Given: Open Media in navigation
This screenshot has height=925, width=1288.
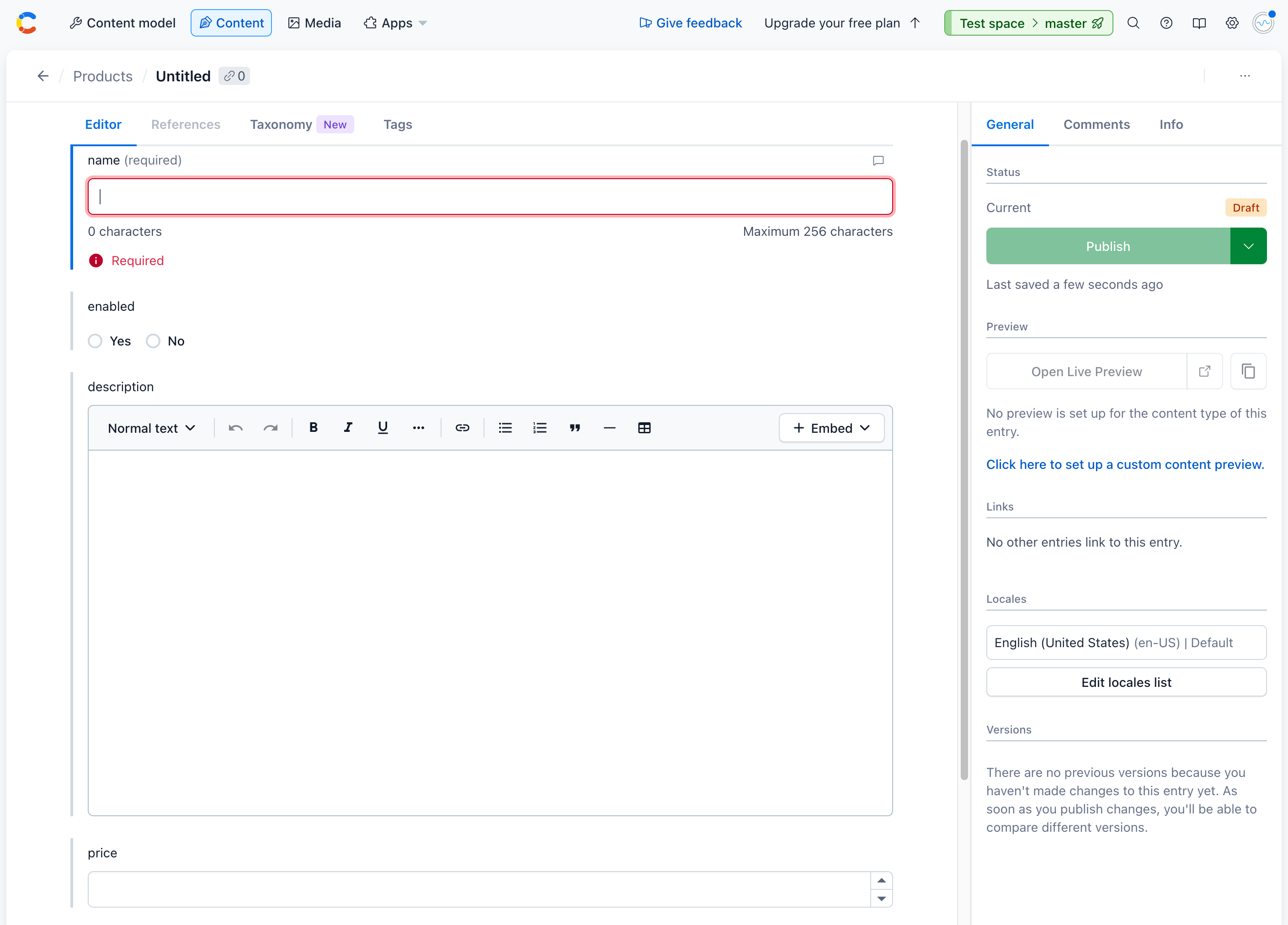Looking at the screenshot, I should pyautogui.click(x=314, y=23).
